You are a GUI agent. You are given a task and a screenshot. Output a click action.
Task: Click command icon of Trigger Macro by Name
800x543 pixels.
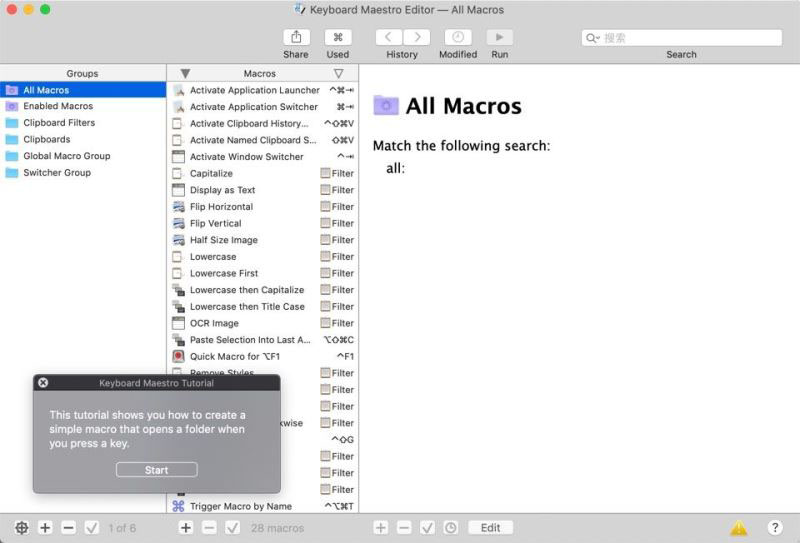(x=178, y=506)
